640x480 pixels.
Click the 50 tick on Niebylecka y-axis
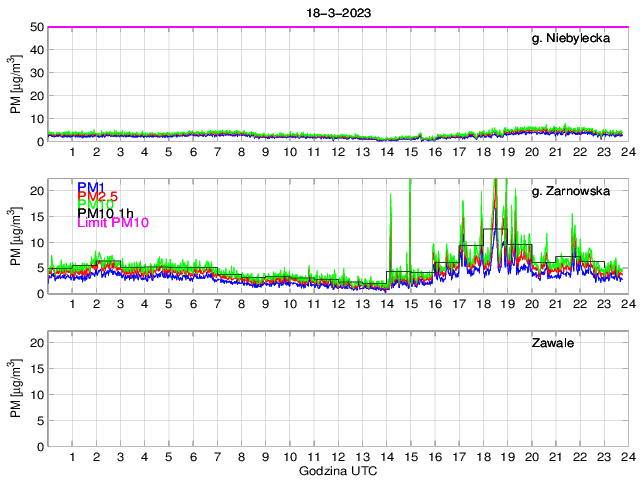(35, 27)
